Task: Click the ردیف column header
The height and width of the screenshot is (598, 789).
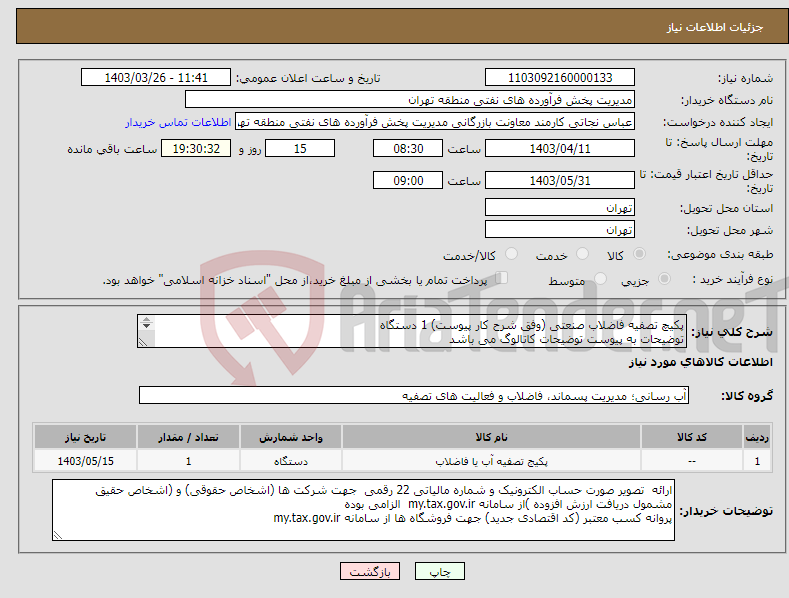Action: 757,437
